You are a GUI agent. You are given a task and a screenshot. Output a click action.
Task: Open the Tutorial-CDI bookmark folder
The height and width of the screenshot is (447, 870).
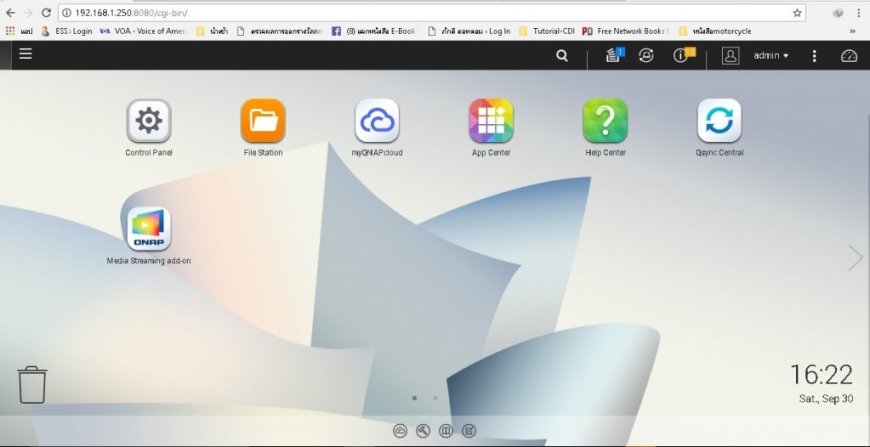pos(547,32)
